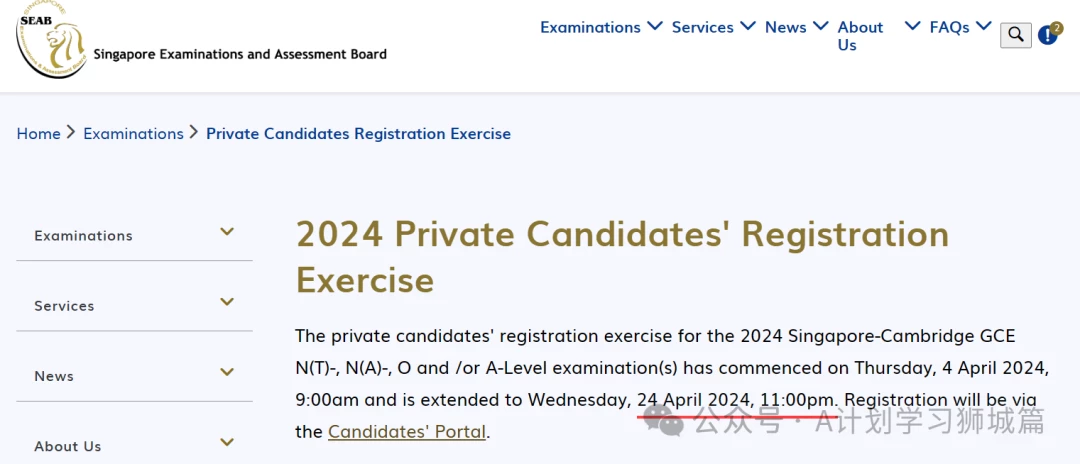Click Private Candidates Registration Exercise breadcrumb
Image resolution: width=1080 pixels, height=464 pixels.
[x=359, y=134]
